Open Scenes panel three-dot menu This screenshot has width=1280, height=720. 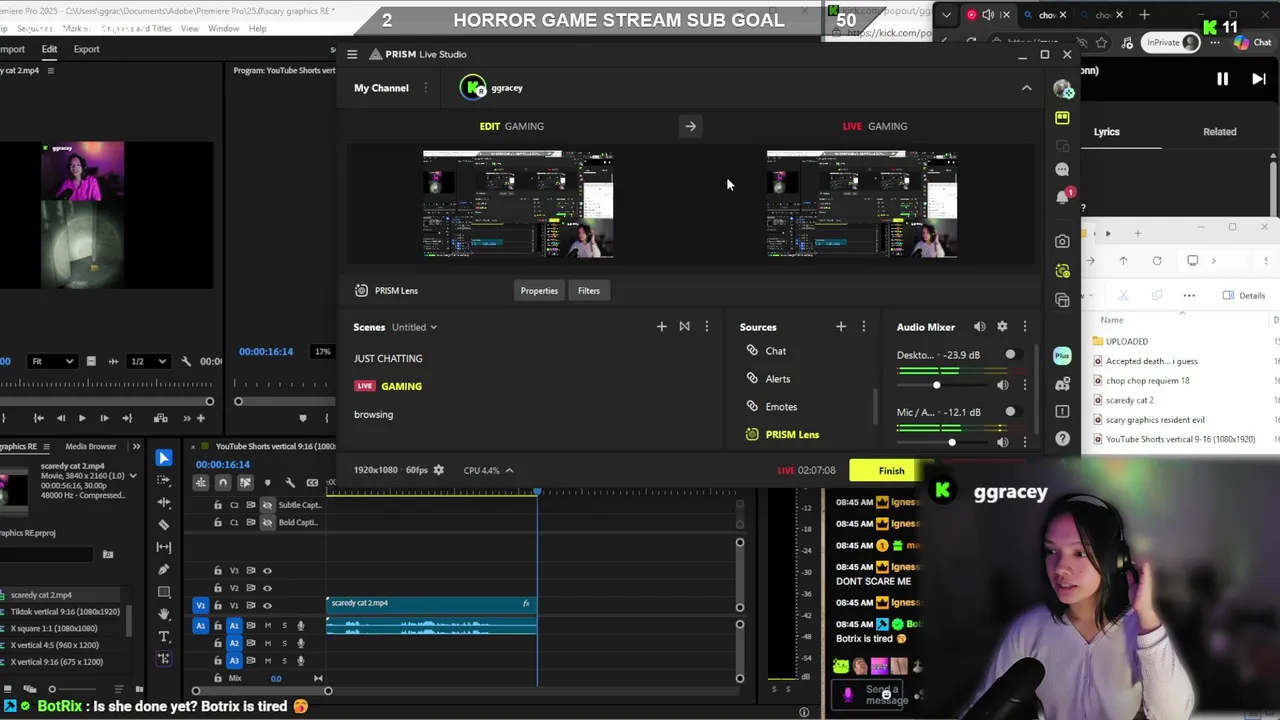(706, 327)
